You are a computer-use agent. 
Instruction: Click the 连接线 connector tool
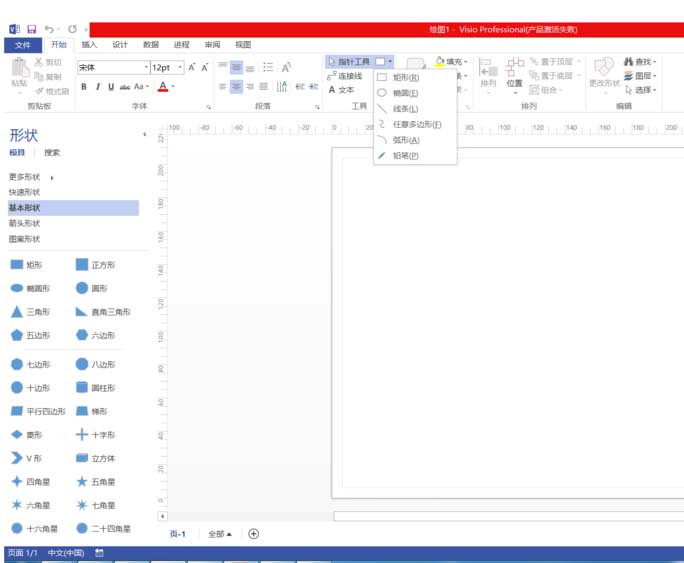click(345, 76)
